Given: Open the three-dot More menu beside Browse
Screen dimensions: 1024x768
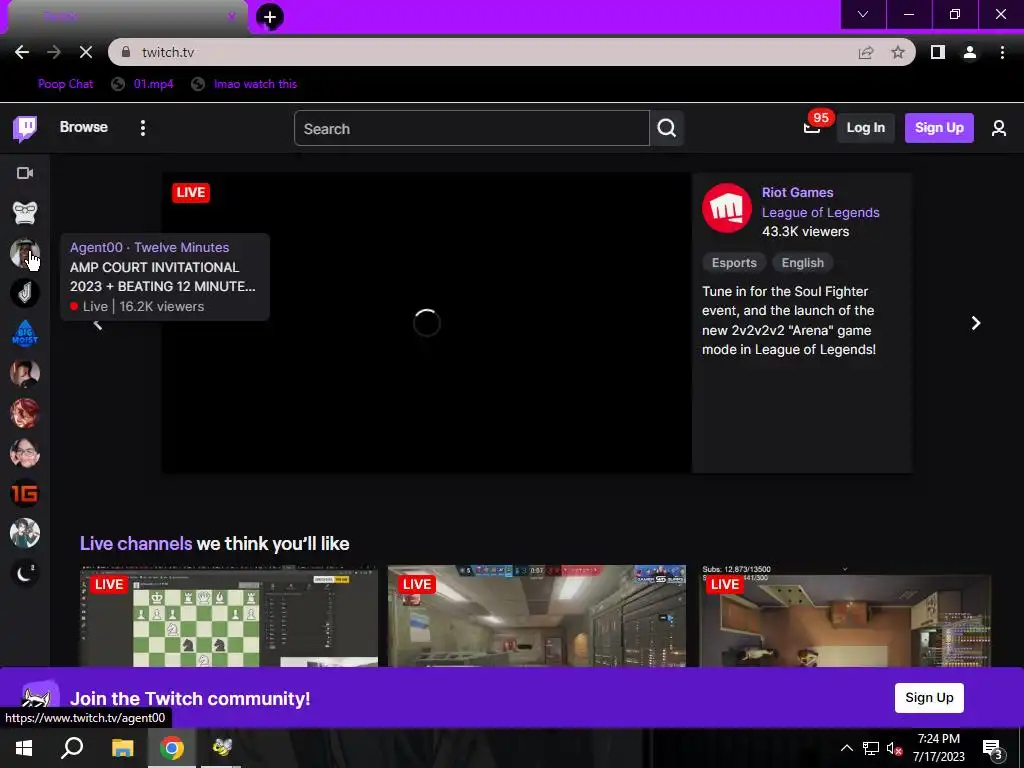Looking at the screenshot, I should coord(142,128).
